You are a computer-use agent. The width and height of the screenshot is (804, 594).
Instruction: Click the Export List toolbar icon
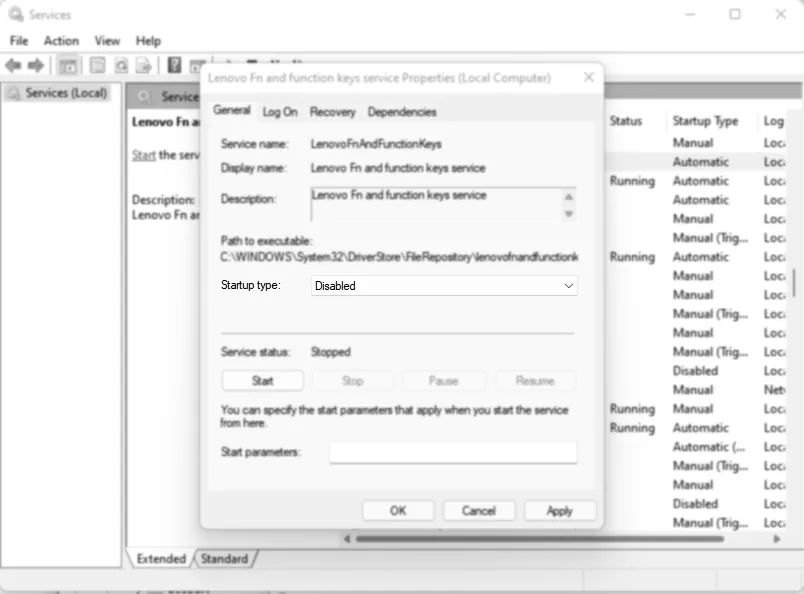point(146,65)
